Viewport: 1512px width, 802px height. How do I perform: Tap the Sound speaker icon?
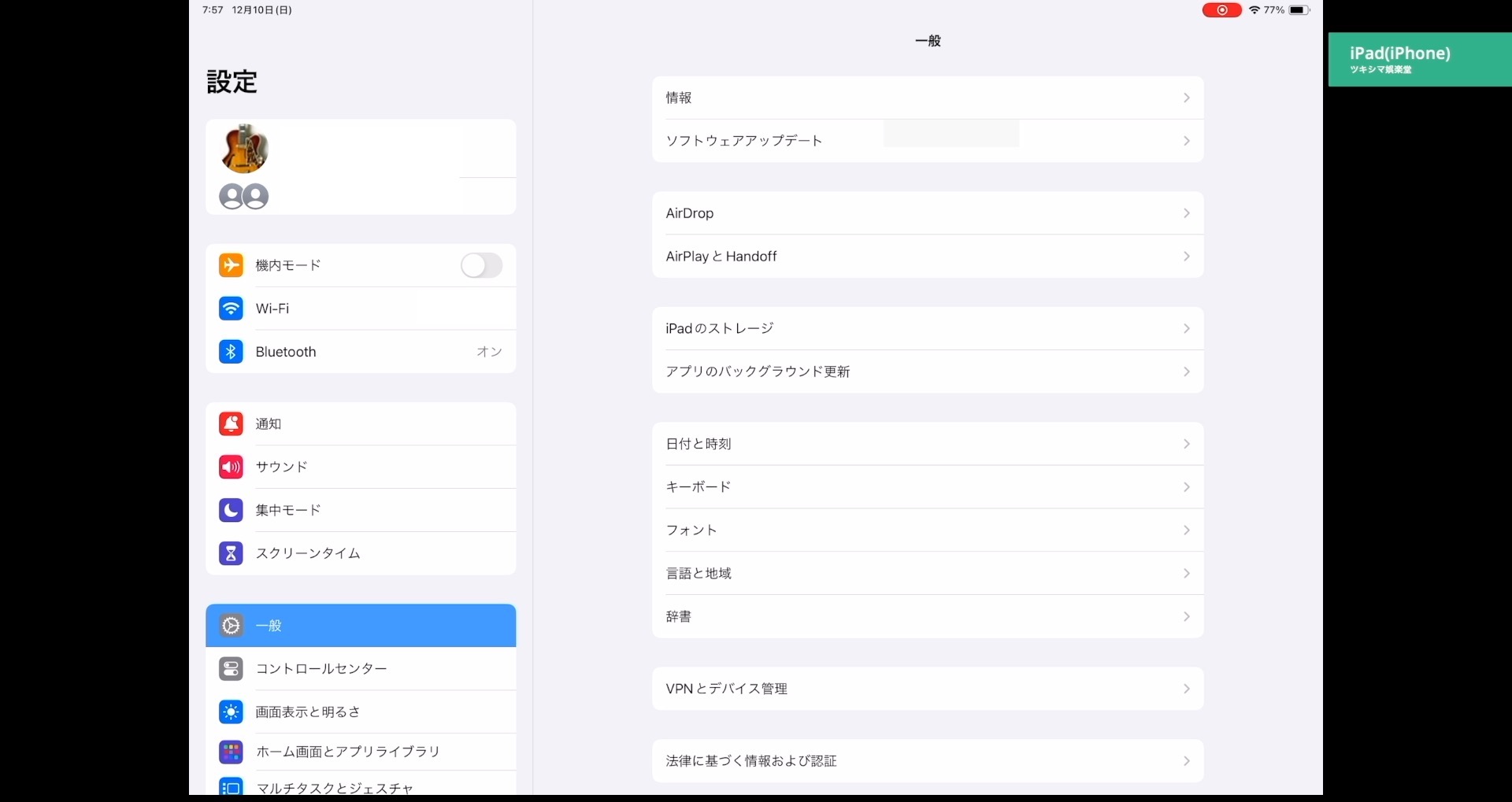(x=231, y=467)
